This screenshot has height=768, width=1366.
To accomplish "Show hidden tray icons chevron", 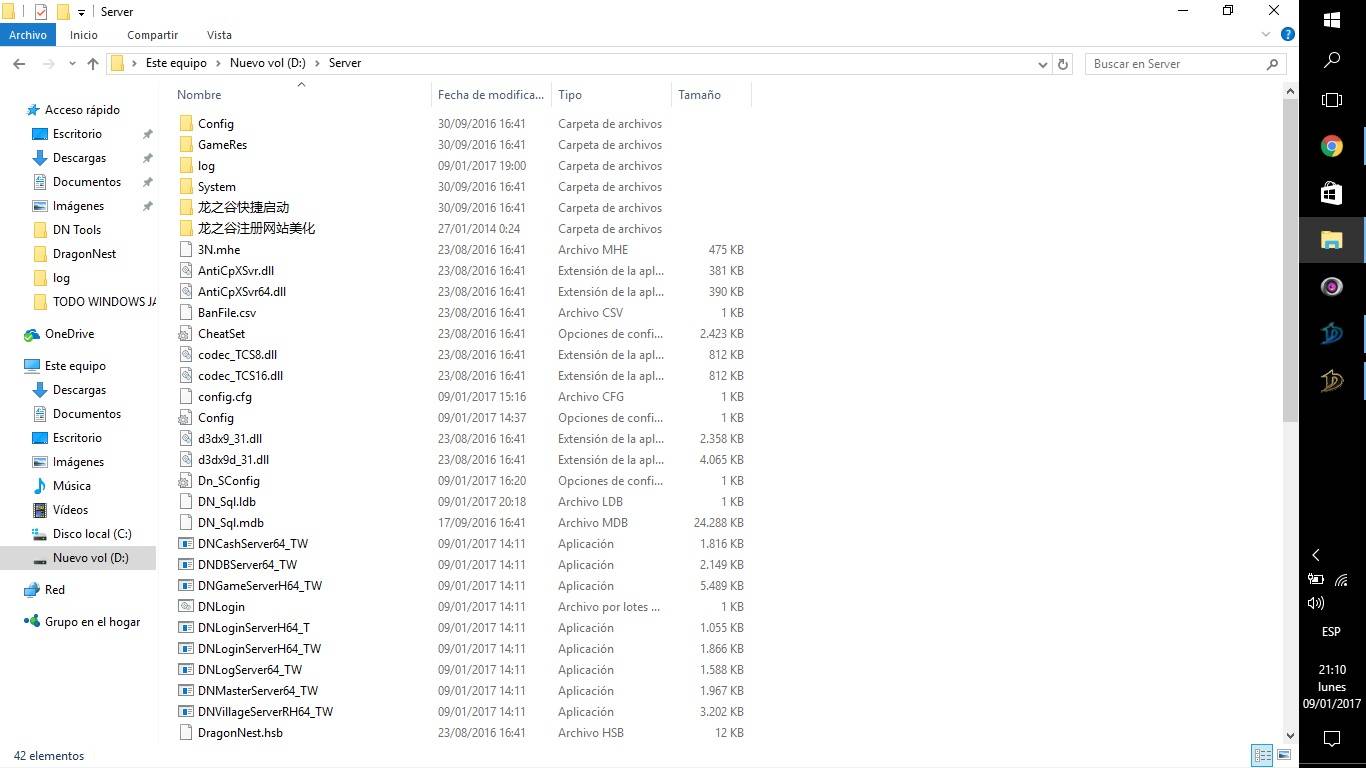I will pyautogui.click(x=1316, y=555).
